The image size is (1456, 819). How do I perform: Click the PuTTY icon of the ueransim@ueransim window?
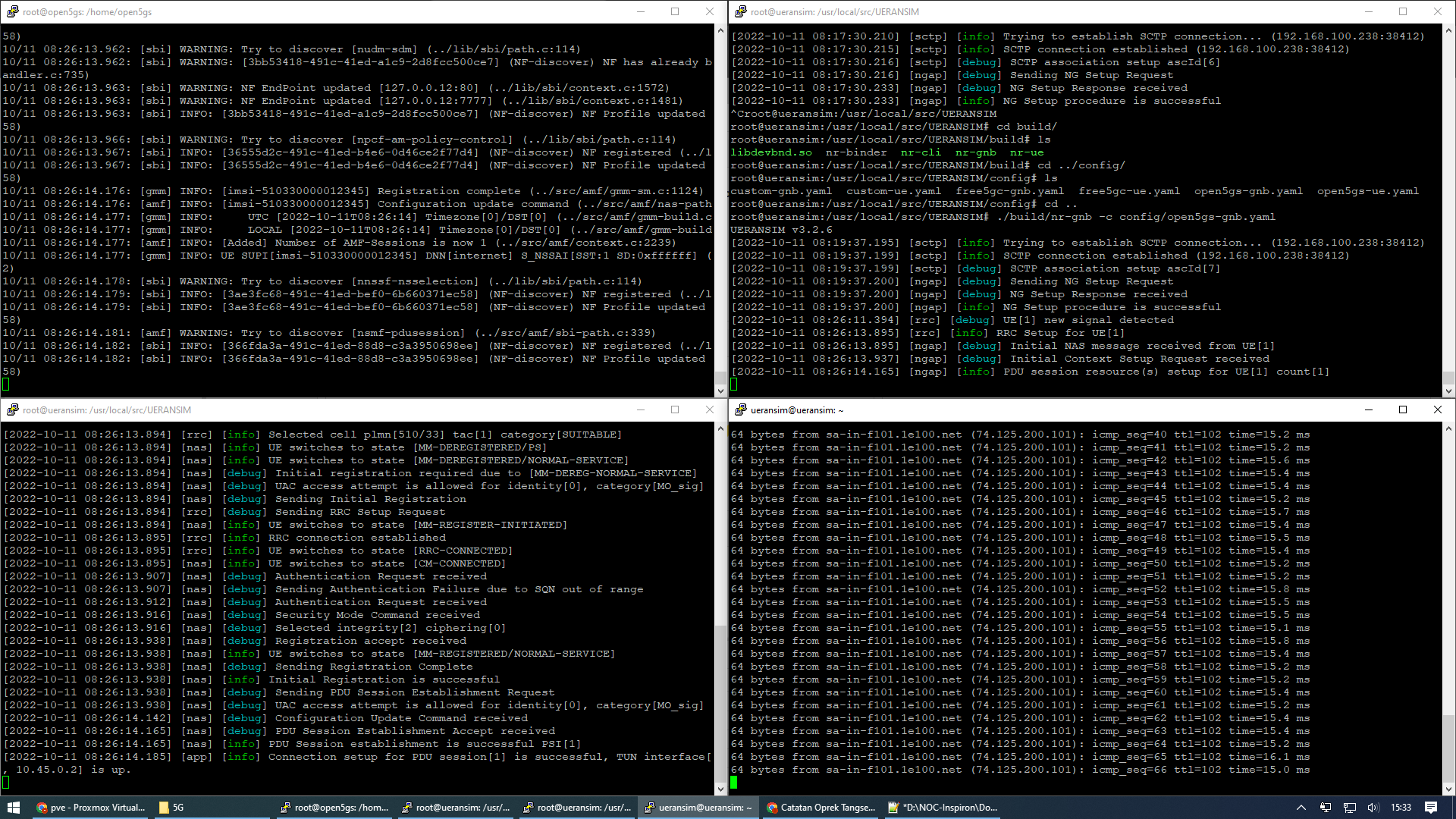(740, 409)
